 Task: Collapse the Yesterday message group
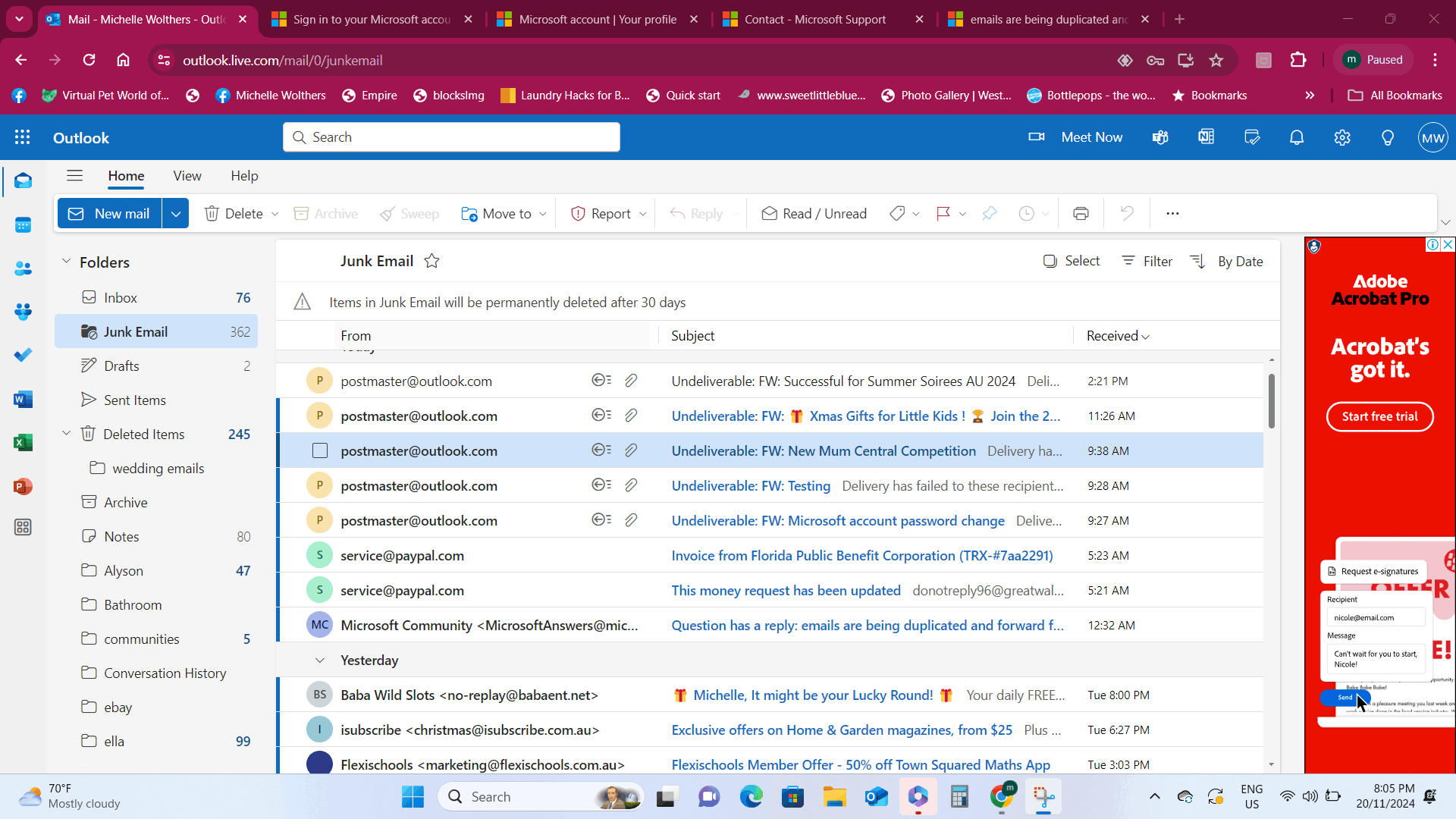point(320,661)
